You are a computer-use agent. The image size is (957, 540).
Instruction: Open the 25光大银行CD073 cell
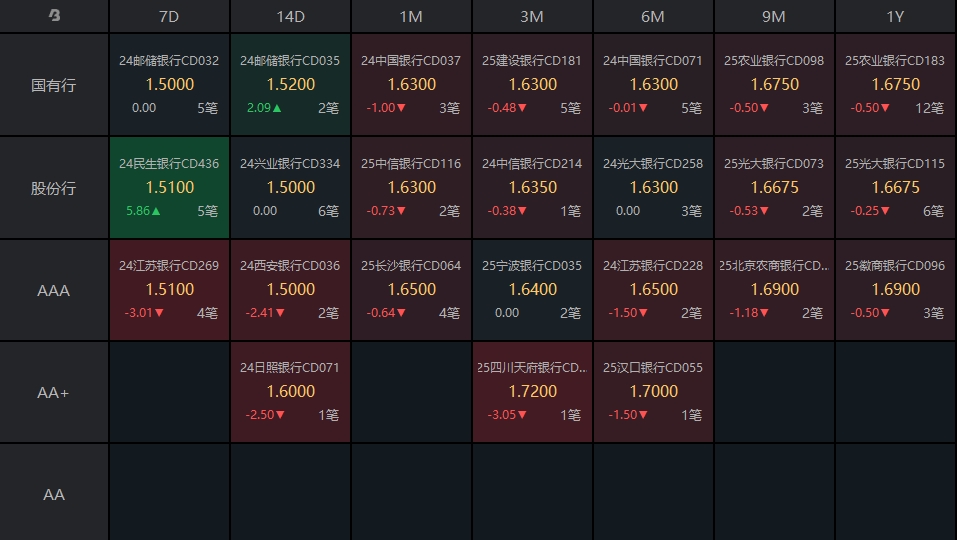[774, 187]
